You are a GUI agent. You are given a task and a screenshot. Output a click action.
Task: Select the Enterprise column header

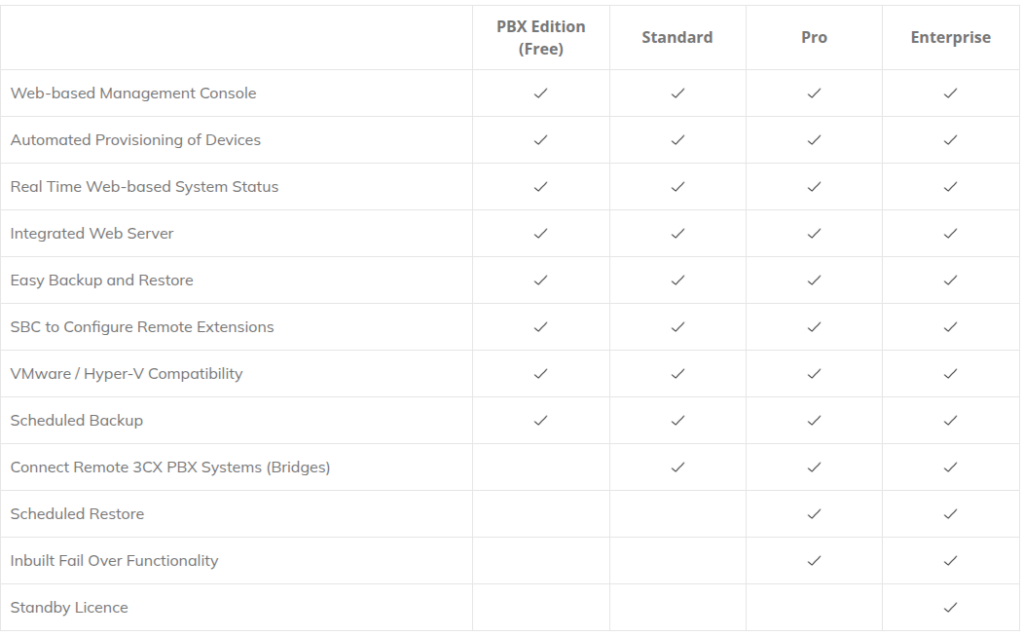(x=950, y=38)
